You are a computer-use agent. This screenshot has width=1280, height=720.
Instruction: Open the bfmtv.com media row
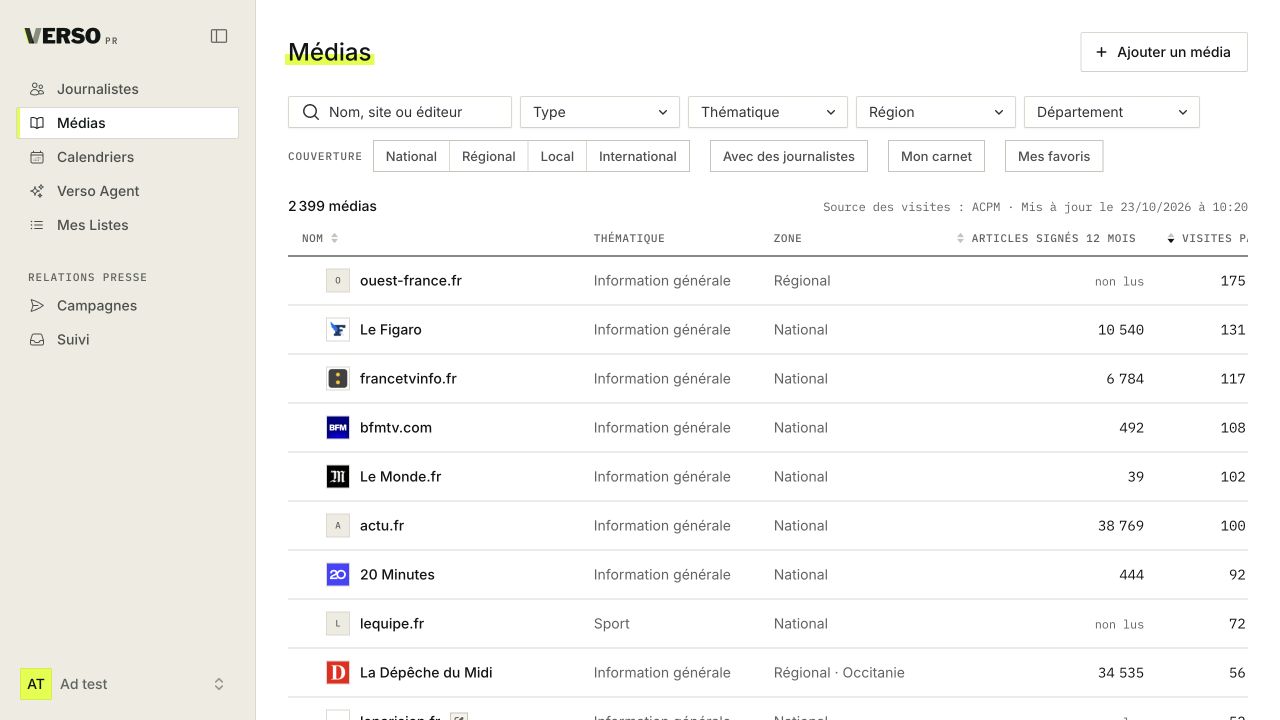click(x=768, y=428)
